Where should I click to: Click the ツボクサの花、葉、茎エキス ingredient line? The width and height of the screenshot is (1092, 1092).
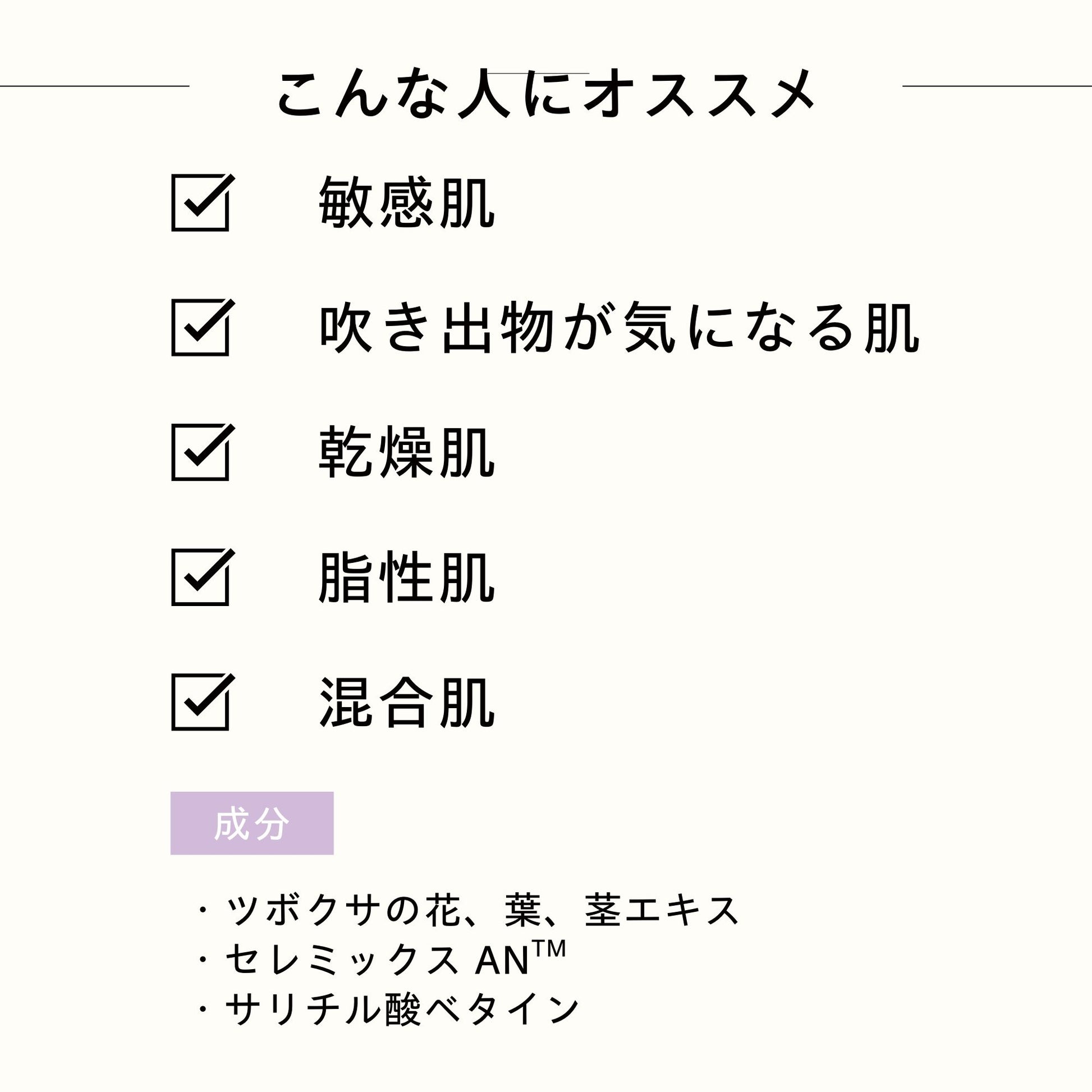pyautogui.click(x=482, y=911)
